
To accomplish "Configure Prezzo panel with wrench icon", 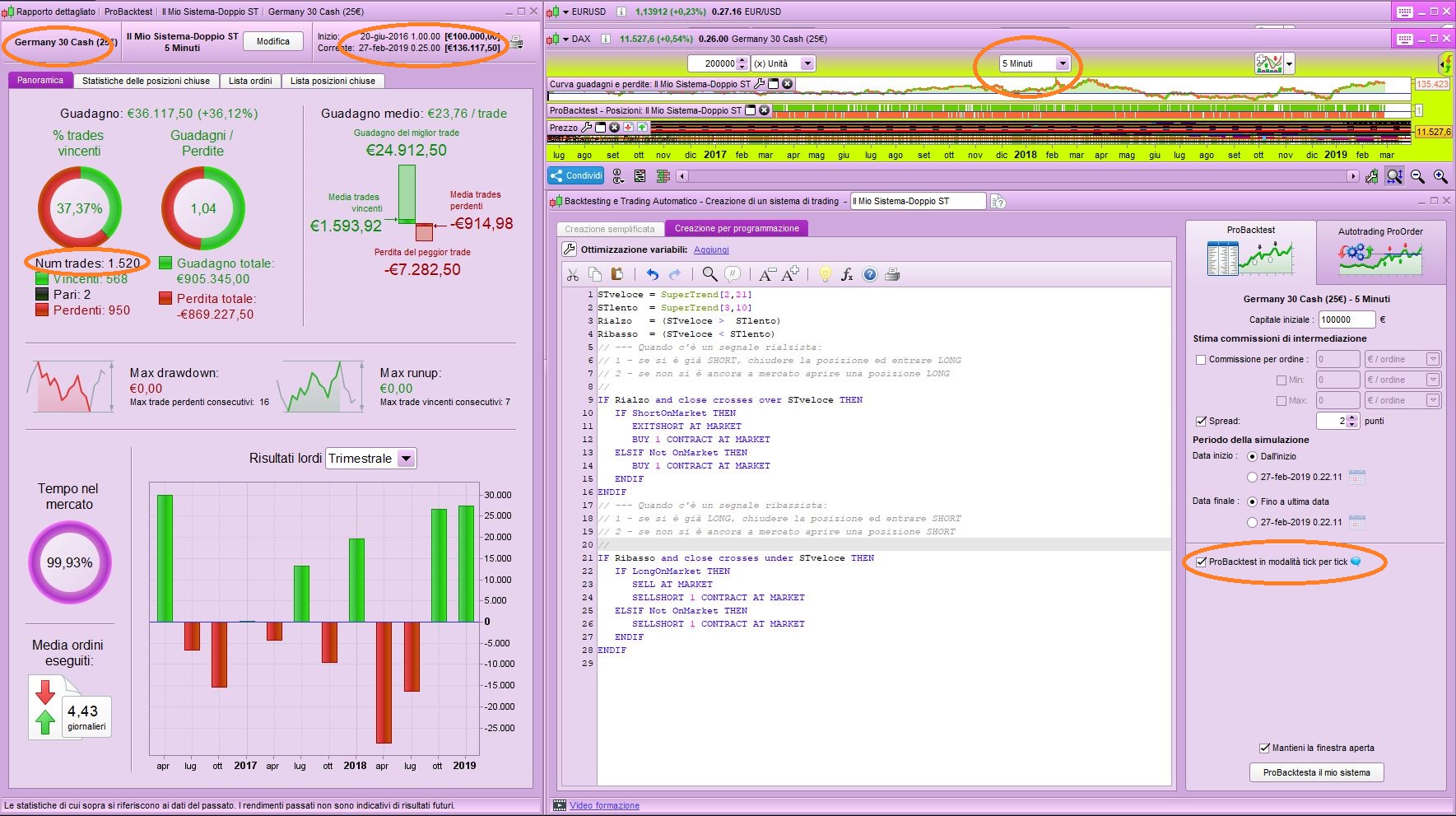I will tap(586, 128).
